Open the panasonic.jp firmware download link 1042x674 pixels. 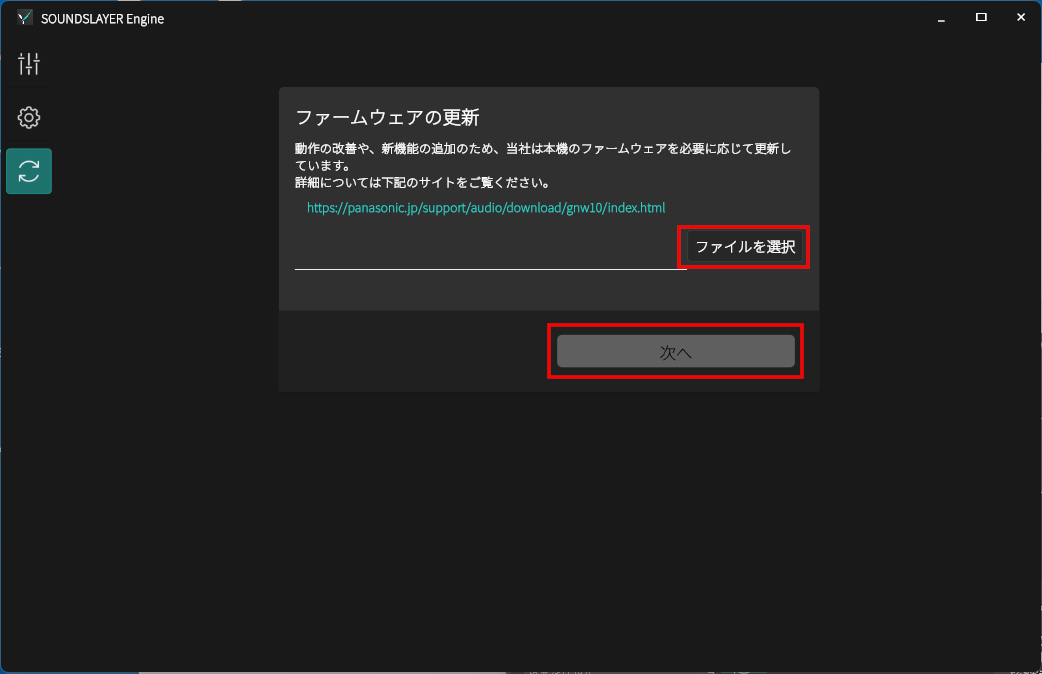coord(485,208)
